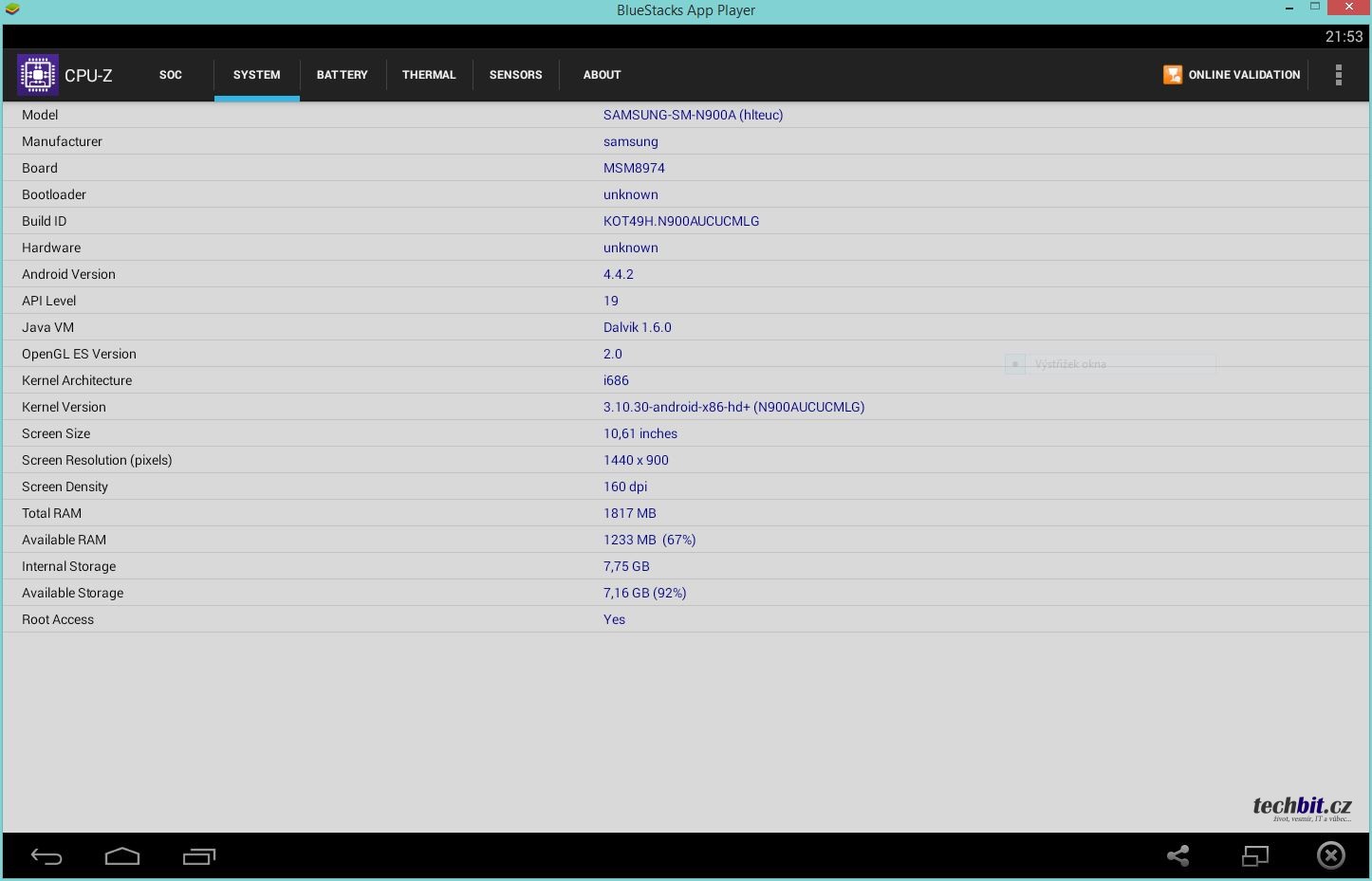Click the Manufacturer value samsung
The image size is (1372, 881).
631,141
